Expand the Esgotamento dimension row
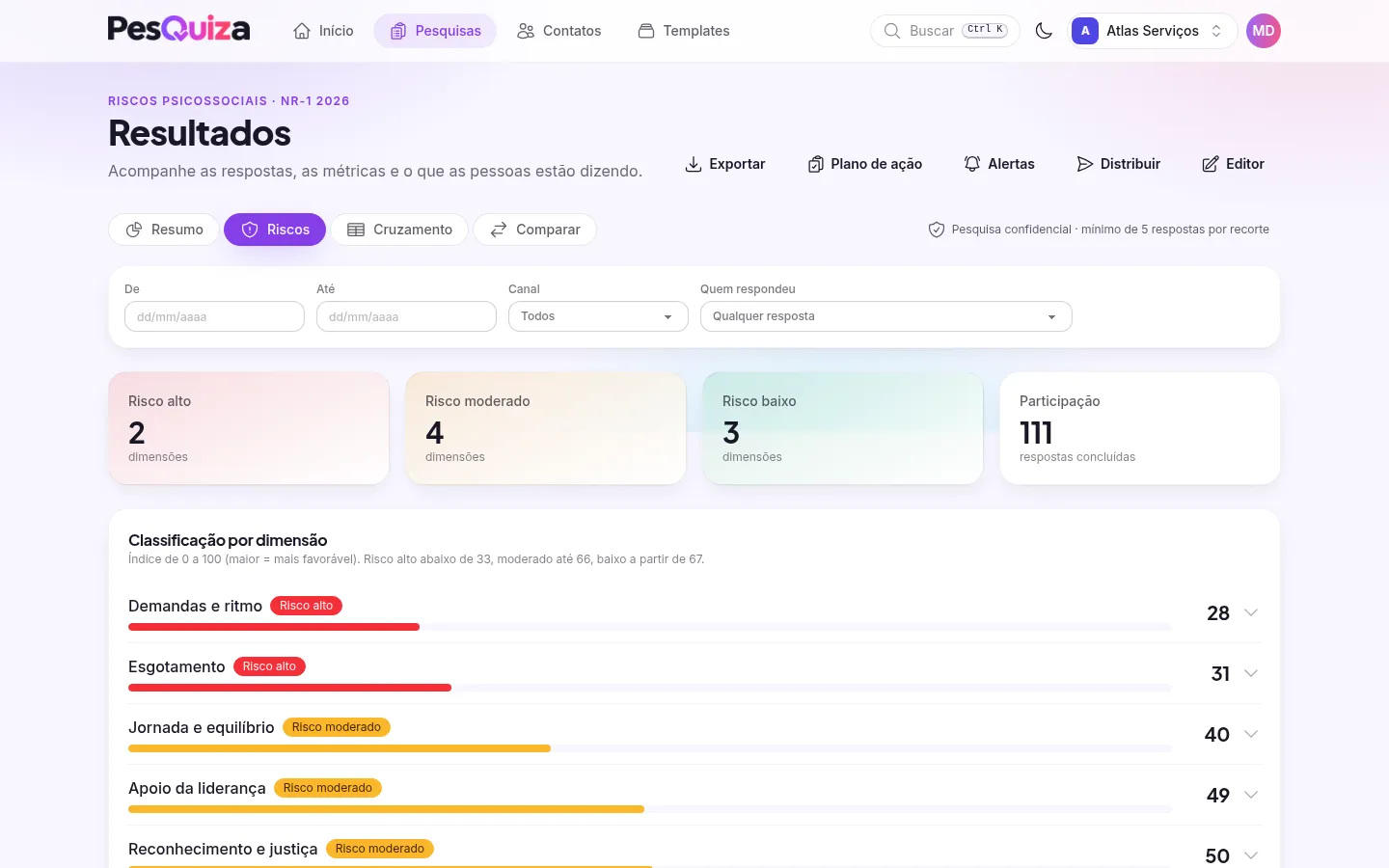The width and height of the screenshot is (1389, 868). pos(1251,674)
